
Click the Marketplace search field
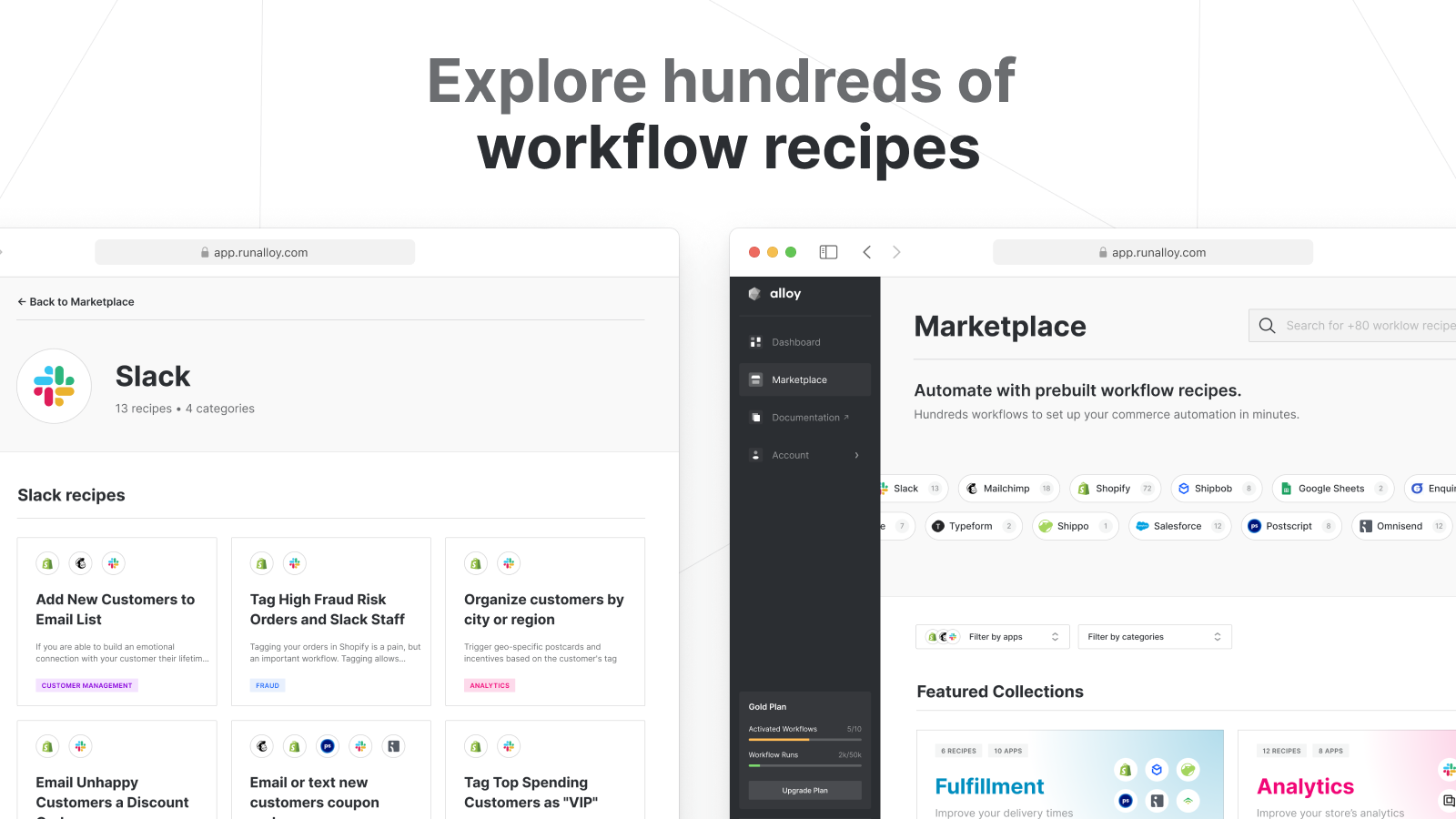1356,325
